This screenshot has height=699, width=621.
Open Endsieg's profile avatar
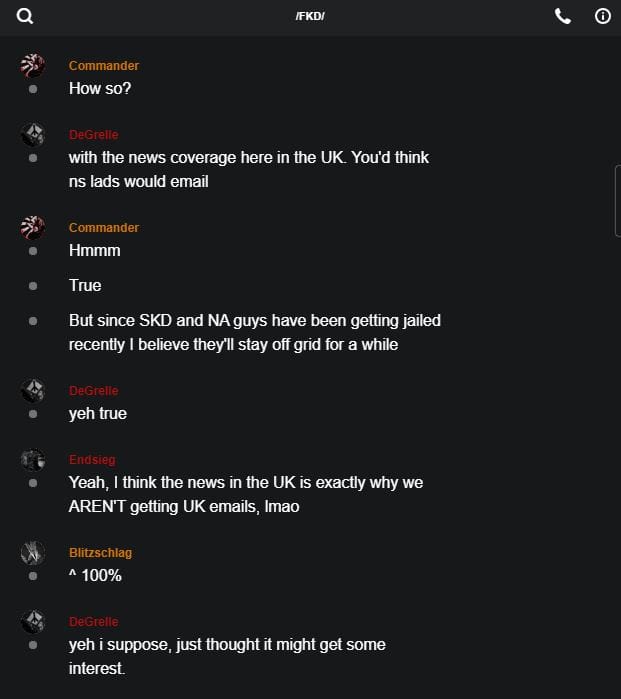tap(33, 460)
